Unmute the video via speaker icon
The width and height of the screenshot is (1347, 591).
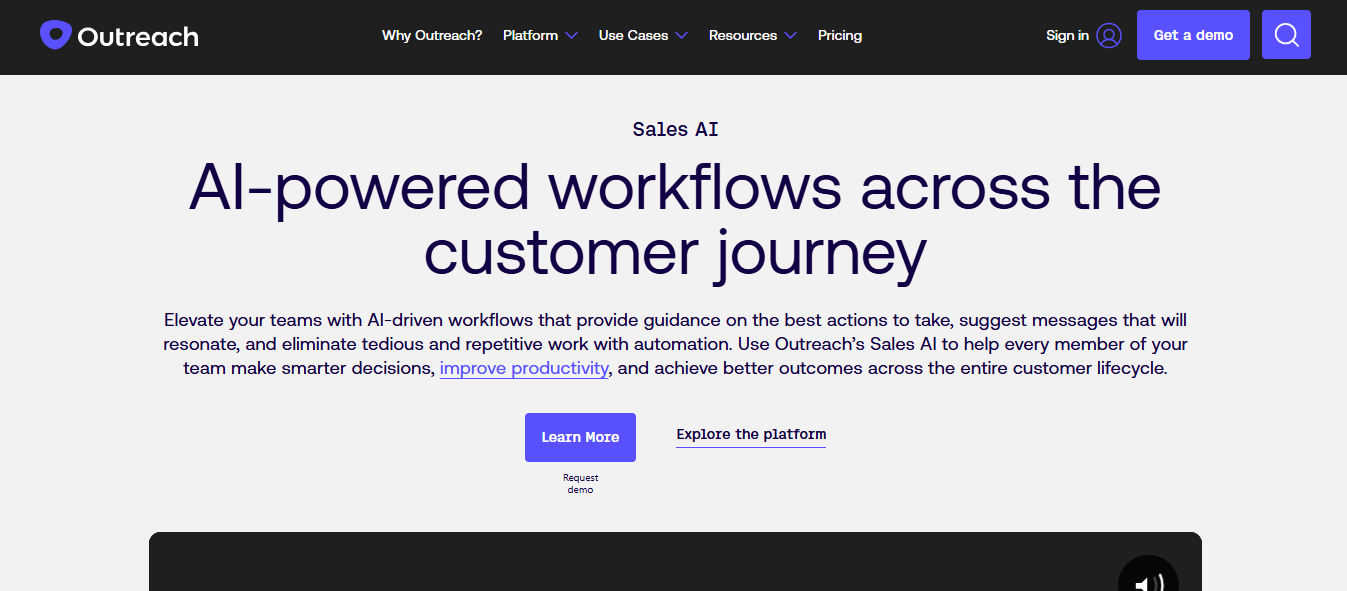coord(1147,581)
